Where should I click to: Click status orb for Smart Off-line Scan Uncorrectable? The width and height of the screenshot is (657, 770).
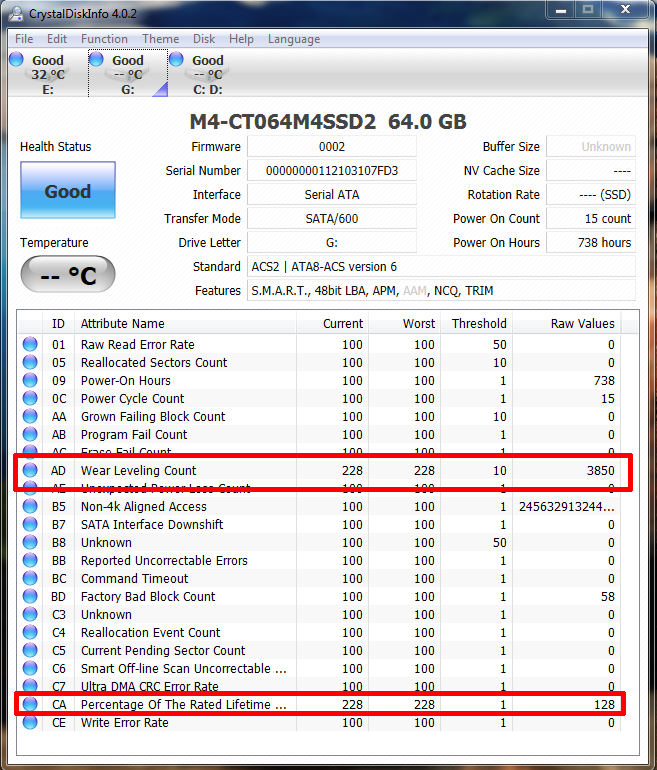click(x=30, y=668)
